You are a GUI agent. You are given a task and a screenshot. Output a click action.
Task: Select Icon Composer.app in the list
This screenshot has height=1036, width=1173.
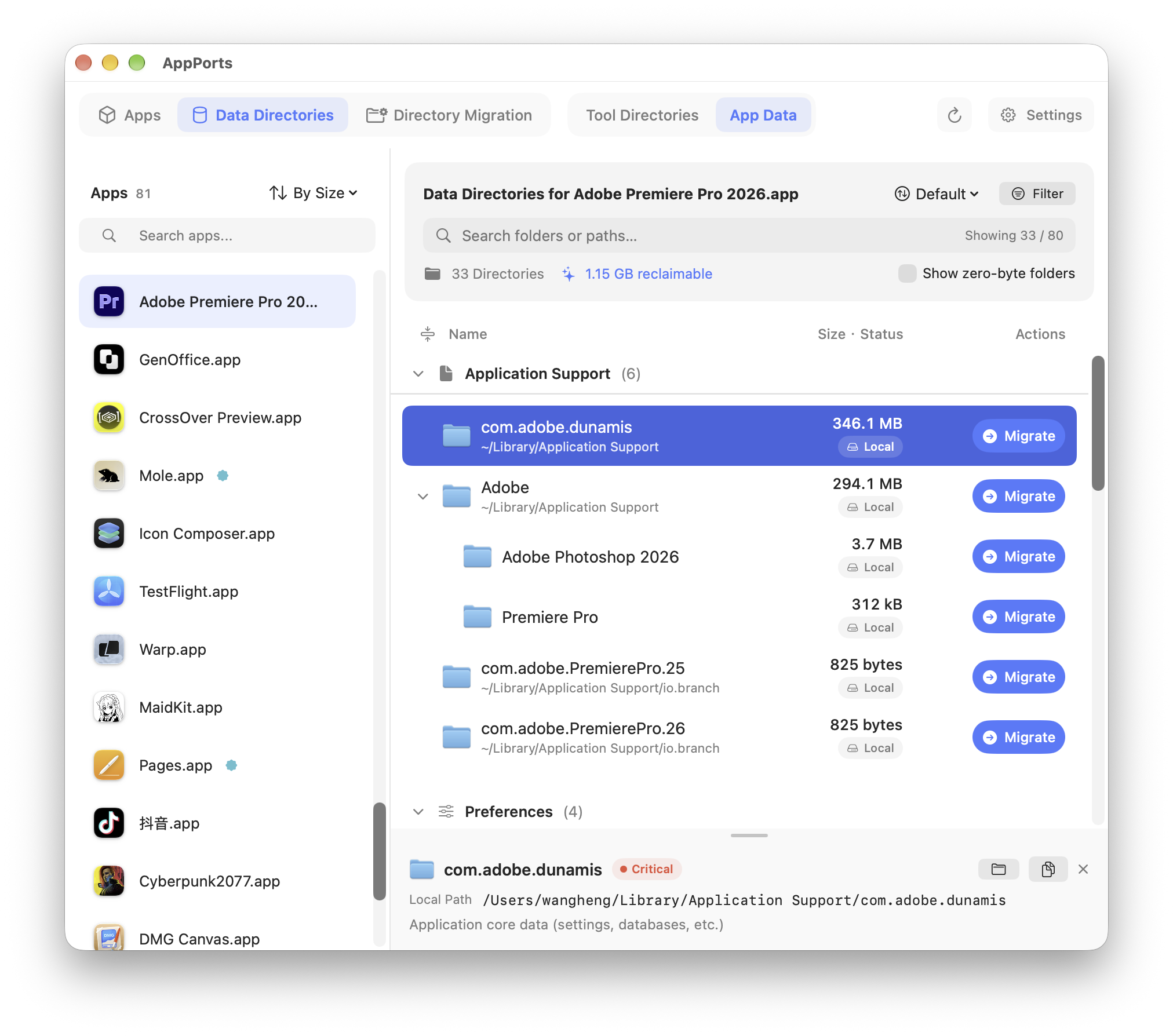pos(217,533)
